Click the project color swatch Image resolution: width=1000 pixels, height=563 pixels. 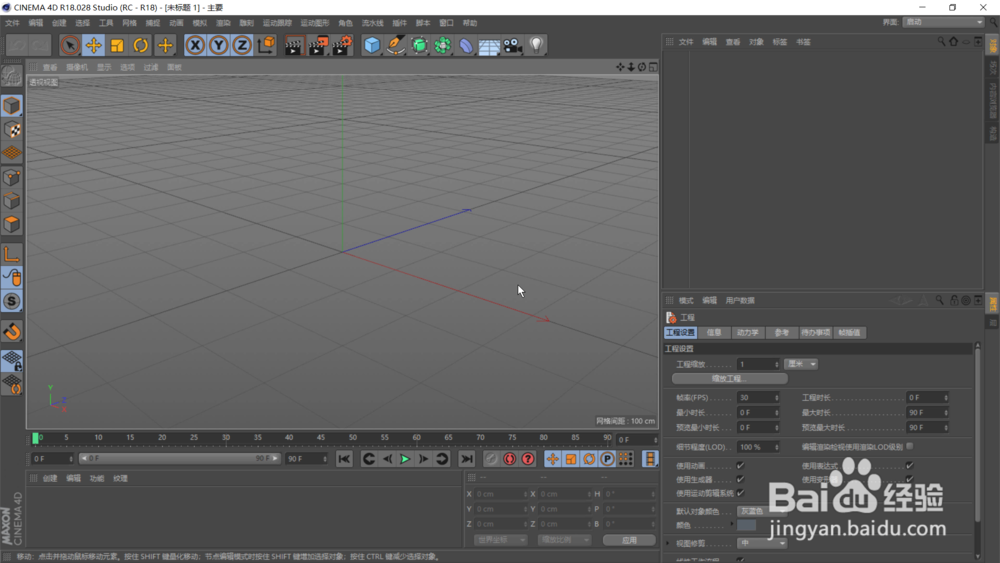tap(746, 525)
